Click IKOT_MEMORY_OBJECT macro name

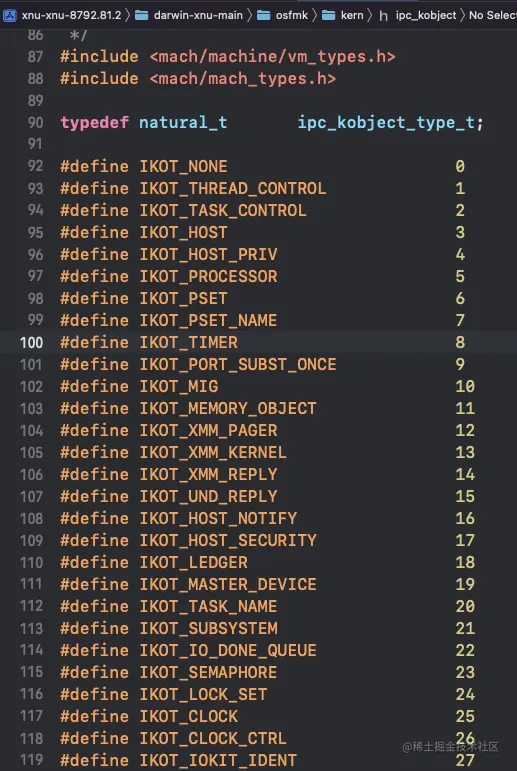(228, 408)
